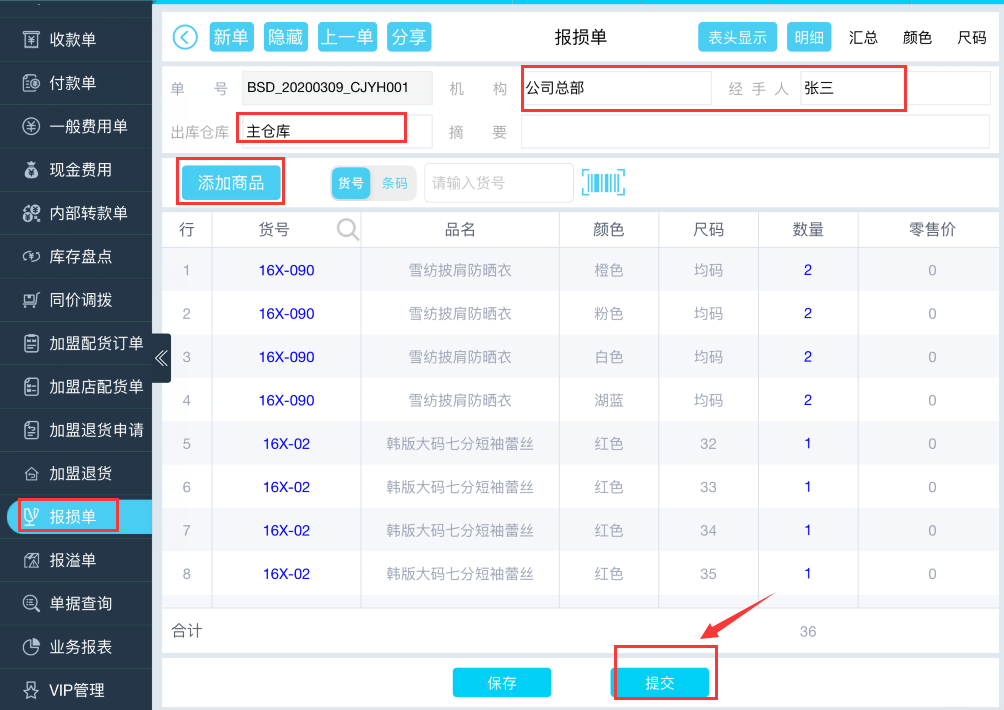Image resolution: width=1004 pixels, height=710 pixels.
Task: Go to 业务报表 in sidebar
Action: tap(80, 647)
